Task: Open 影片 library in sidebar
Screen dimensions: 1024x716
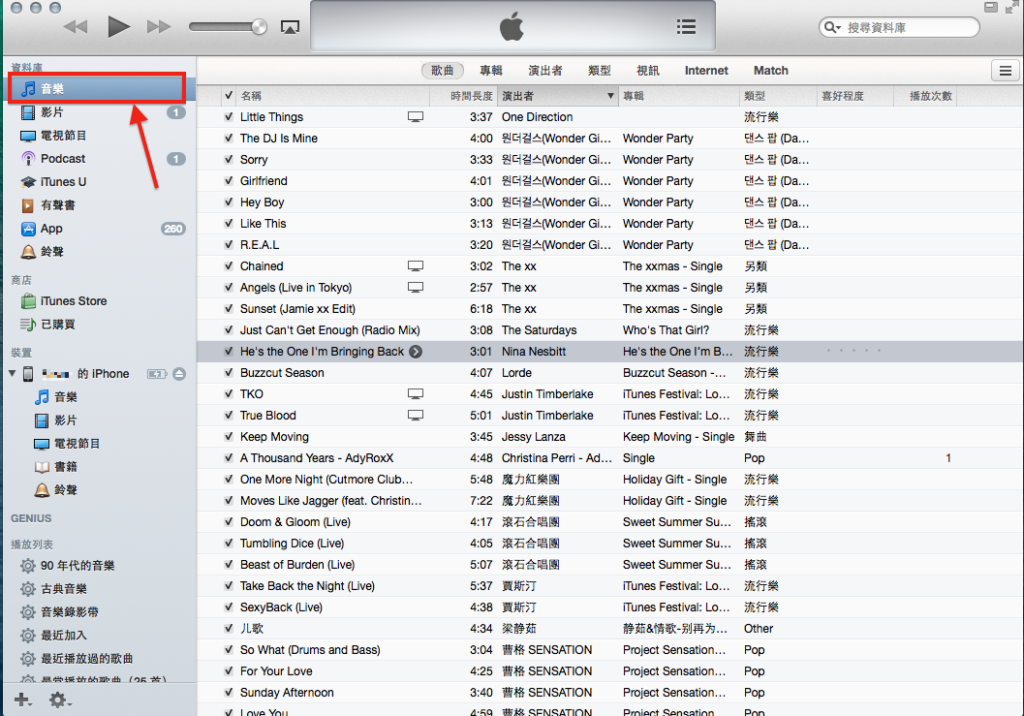Action: [97, 112]
